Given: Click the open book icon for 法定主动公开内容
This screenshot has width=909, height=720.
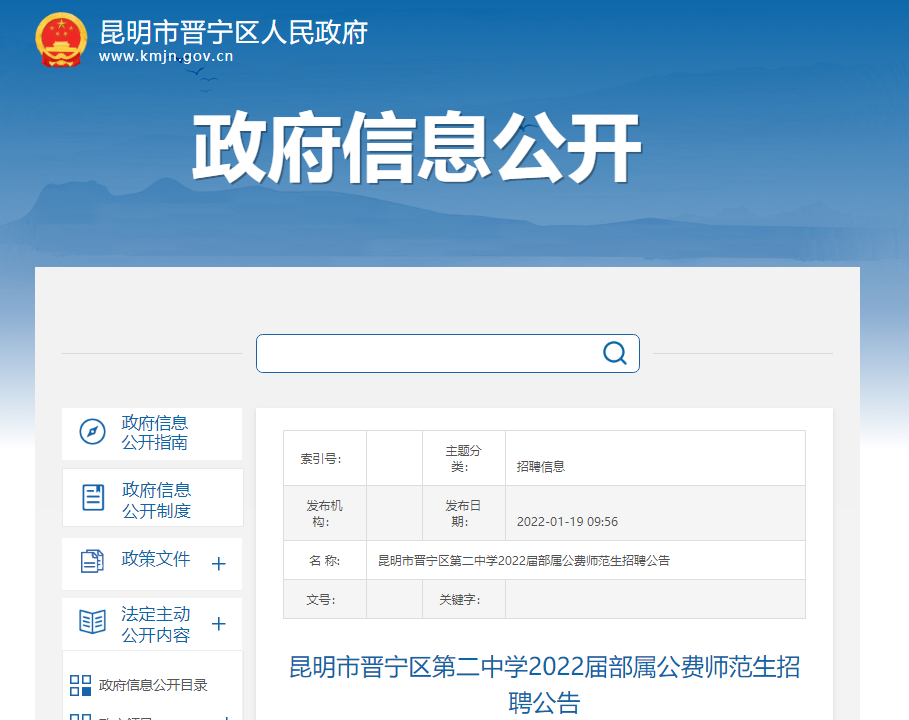Looking at the screenshot, I should point(92,622).
